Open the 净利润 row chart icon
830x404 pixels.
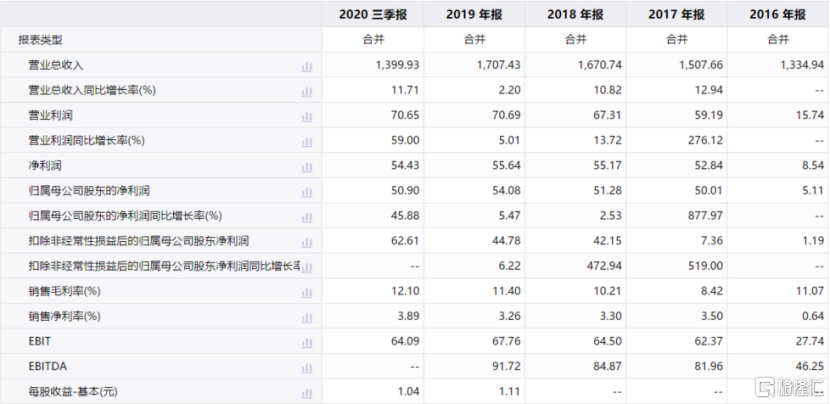(307, 166)
